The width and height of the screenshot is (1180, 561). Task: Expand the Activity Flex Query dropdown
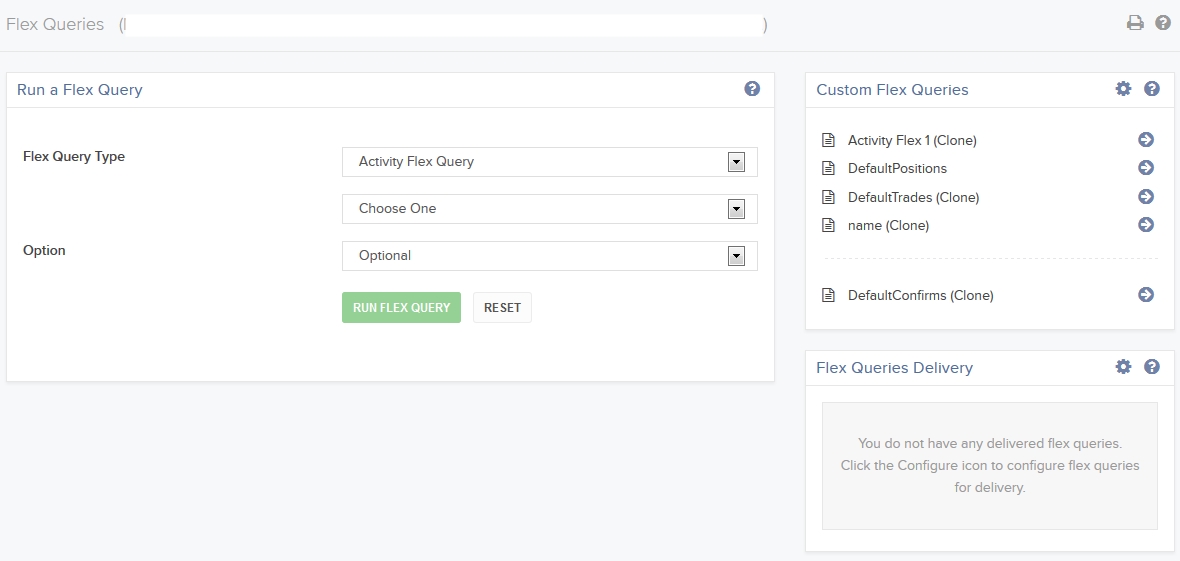tap(736, 162)
